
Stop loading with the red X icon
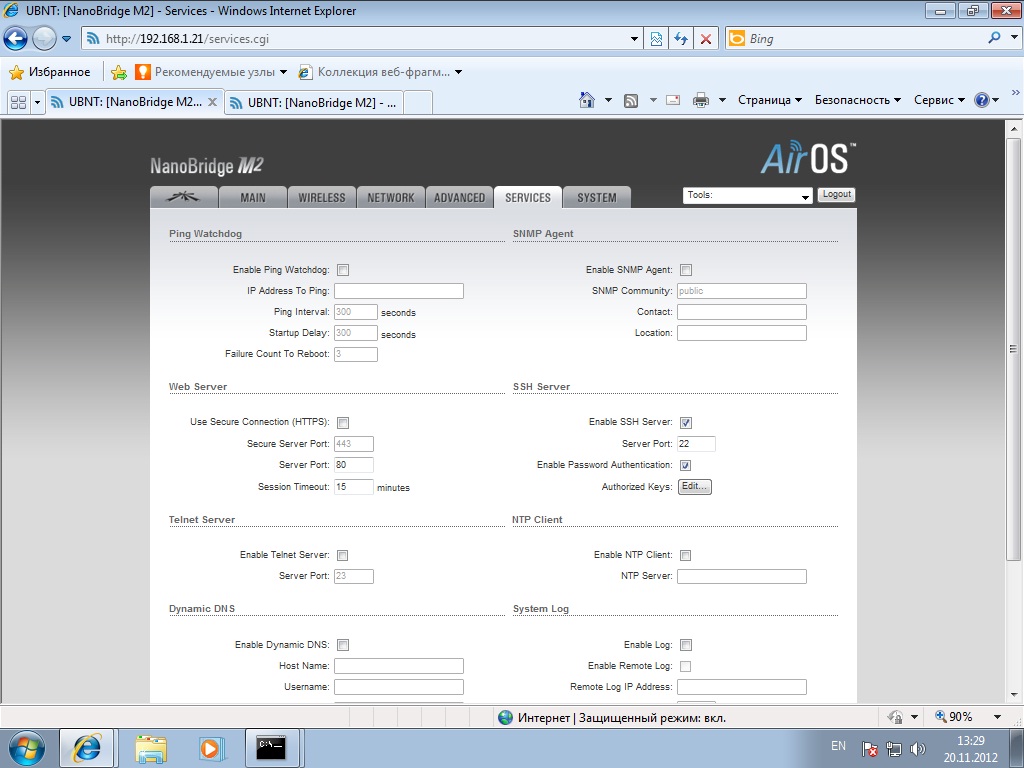706,39
